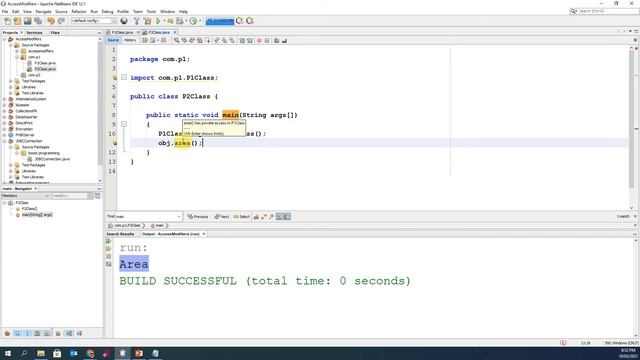Click the Open Project toolbar icon

pos(27,21)
